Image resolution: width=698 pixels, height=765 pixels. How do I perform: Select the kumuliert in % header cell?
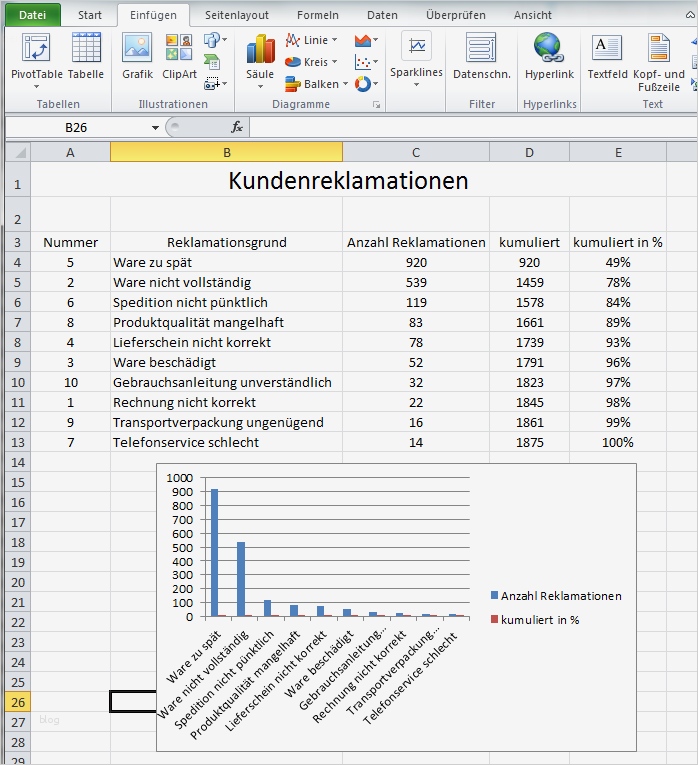click(618, 242)
